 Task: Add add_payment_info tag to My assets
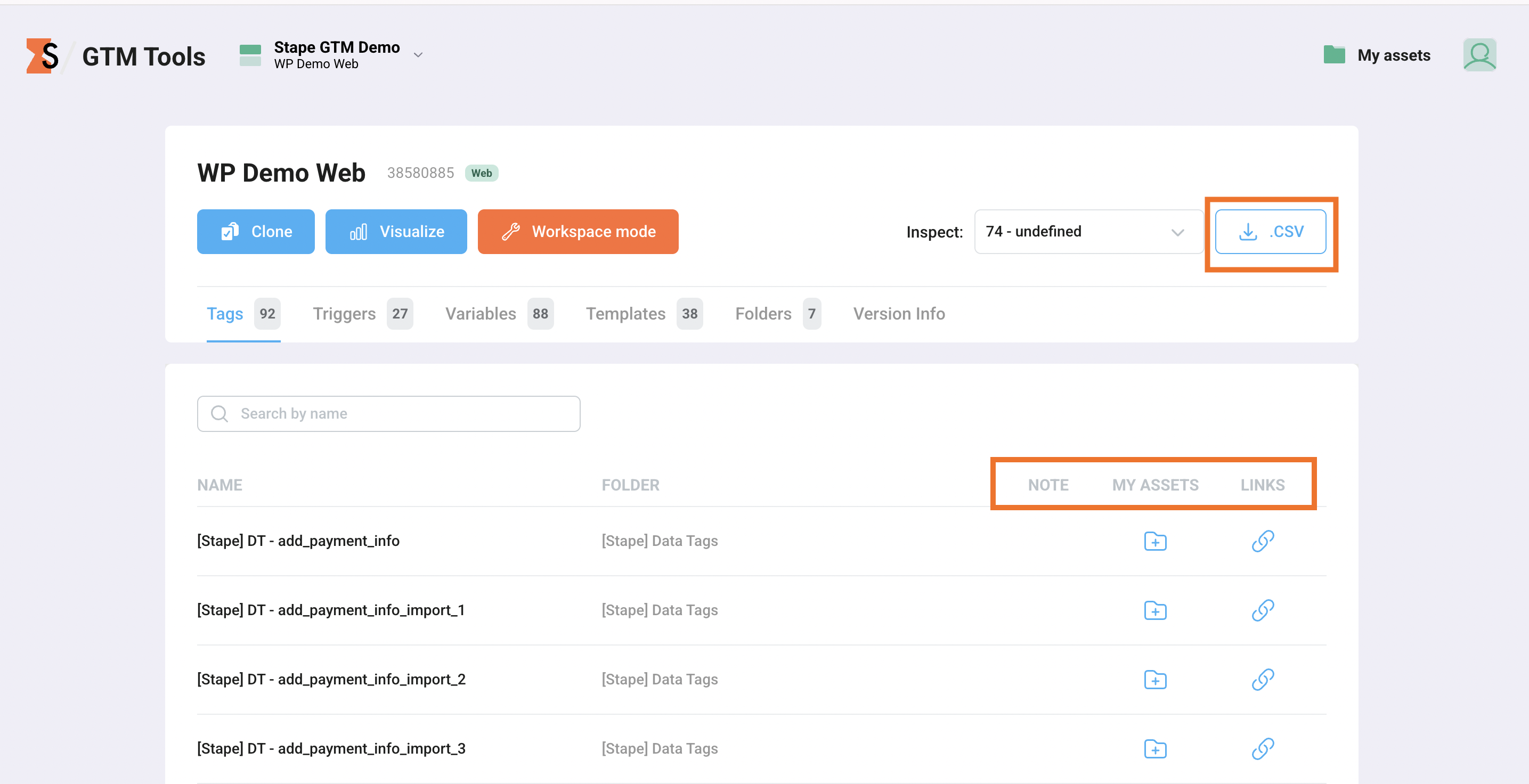[x=1155, y=541]
